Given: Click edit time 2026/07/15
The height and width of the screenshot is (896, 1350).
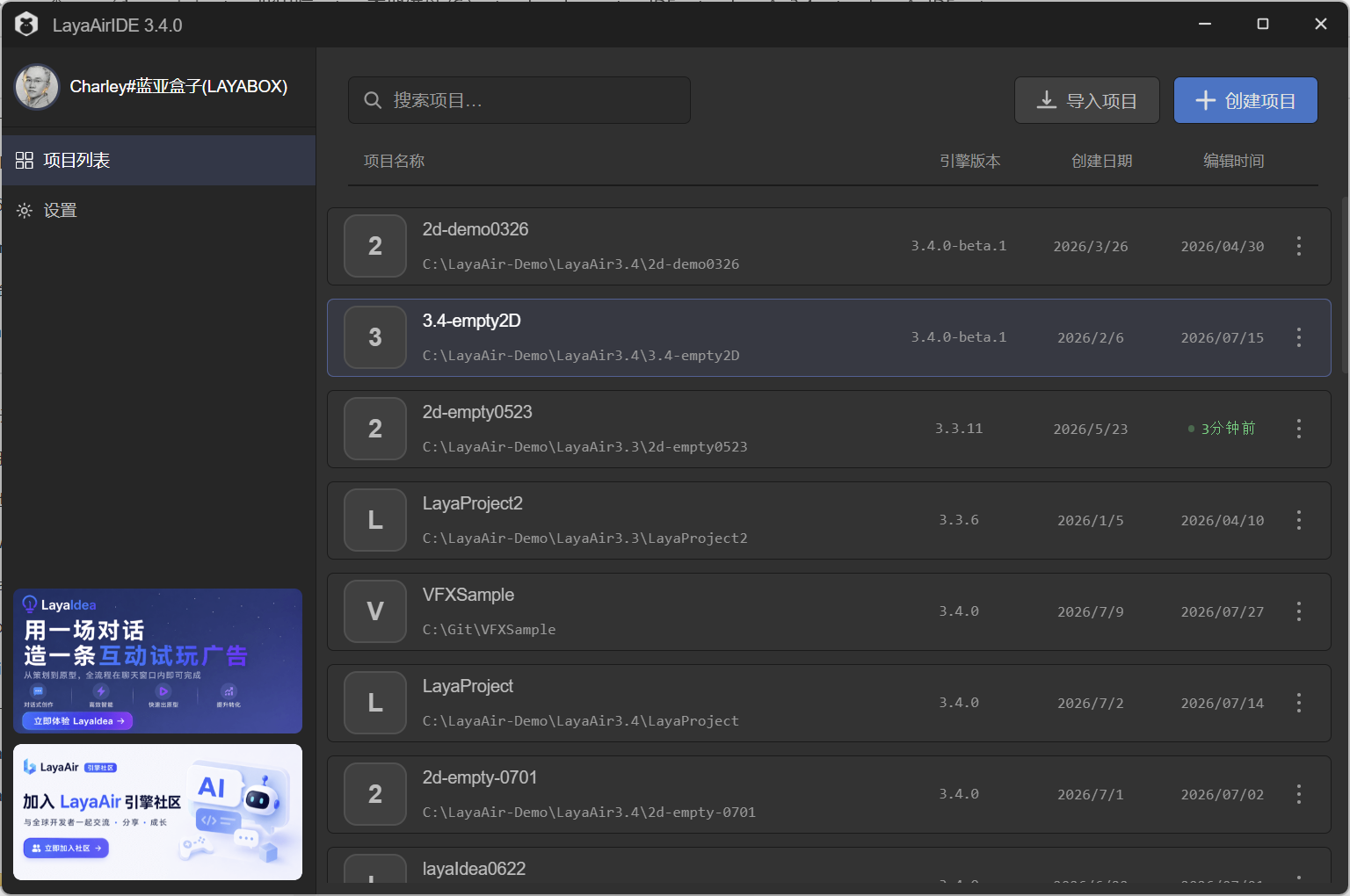Looking at the screenshot, I should [x=1223, y=338].
